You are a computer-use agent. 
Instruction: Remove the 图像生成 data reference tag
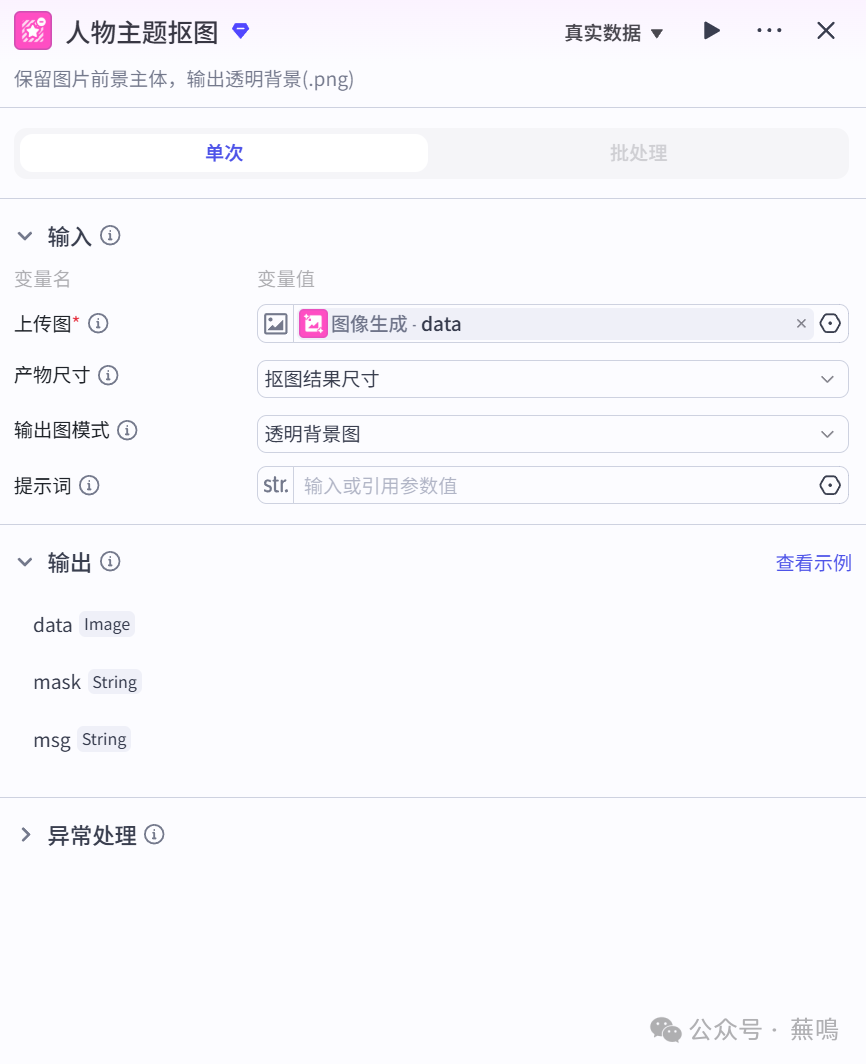(x=801, y=324)
